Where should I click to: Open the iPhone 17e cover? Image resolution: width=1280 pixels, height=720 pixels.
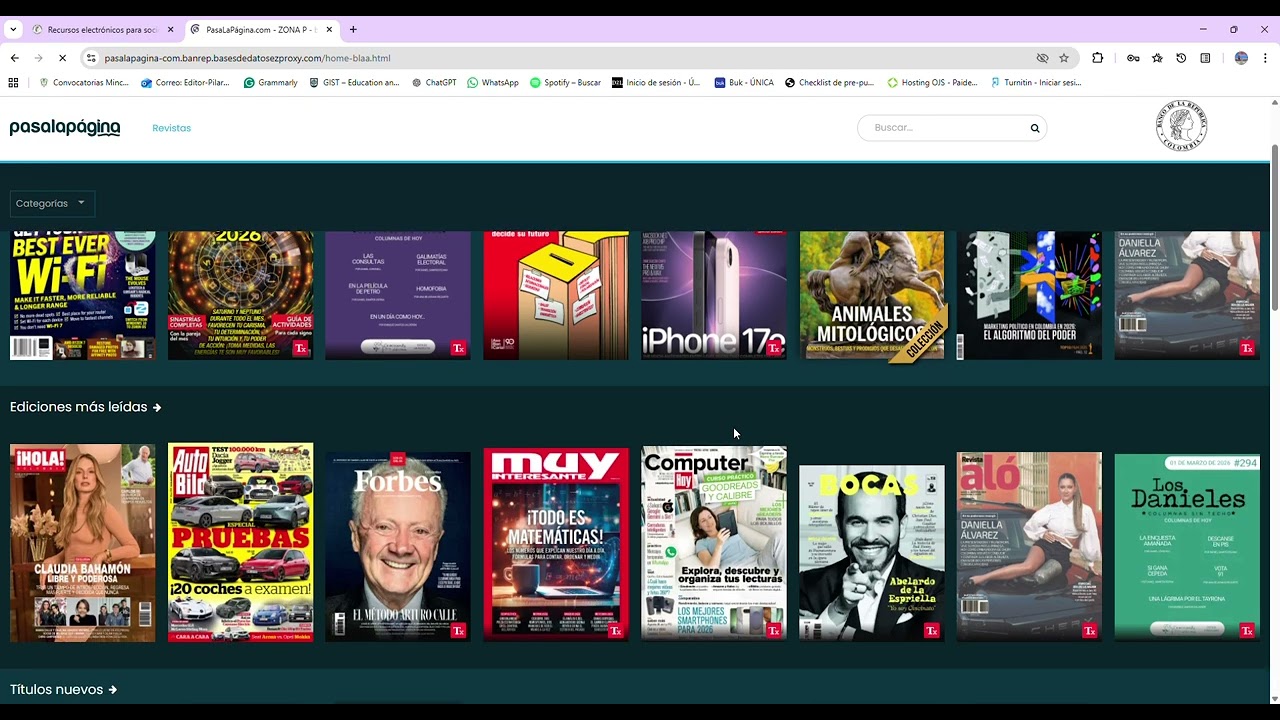point(714,296)
